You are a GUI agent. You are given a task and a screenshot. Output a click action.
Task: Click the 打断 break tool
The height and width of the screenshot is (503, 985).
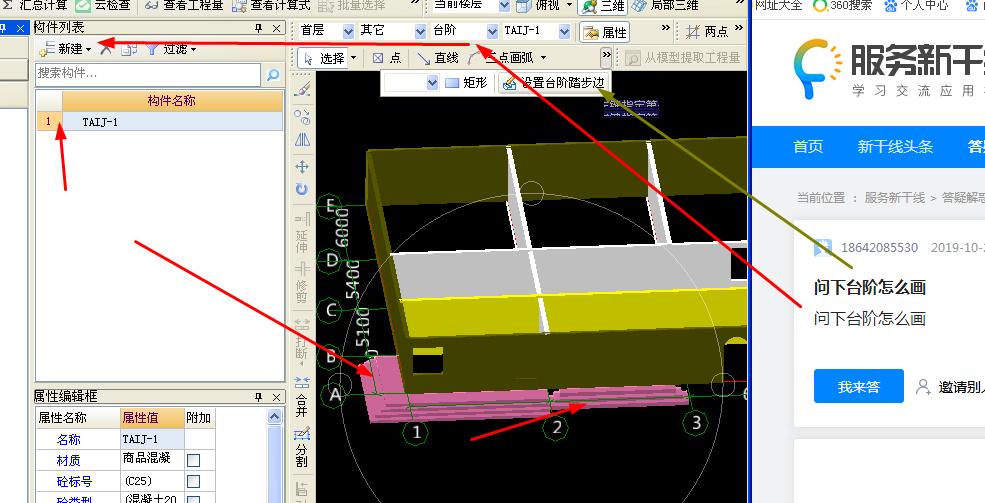(x=302, y=342)
